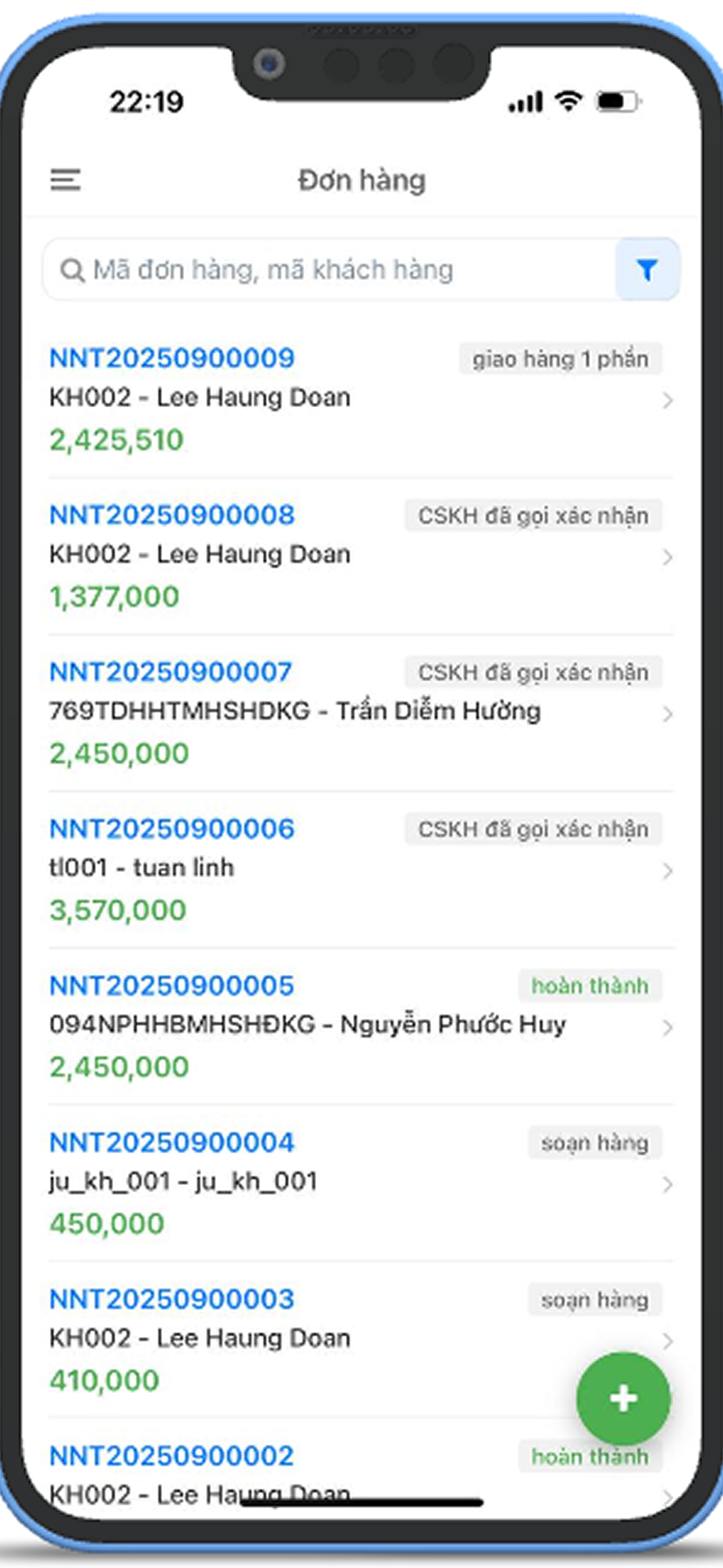Tap soạn hàng badge on order NNT20250900004

(595, 1142)
